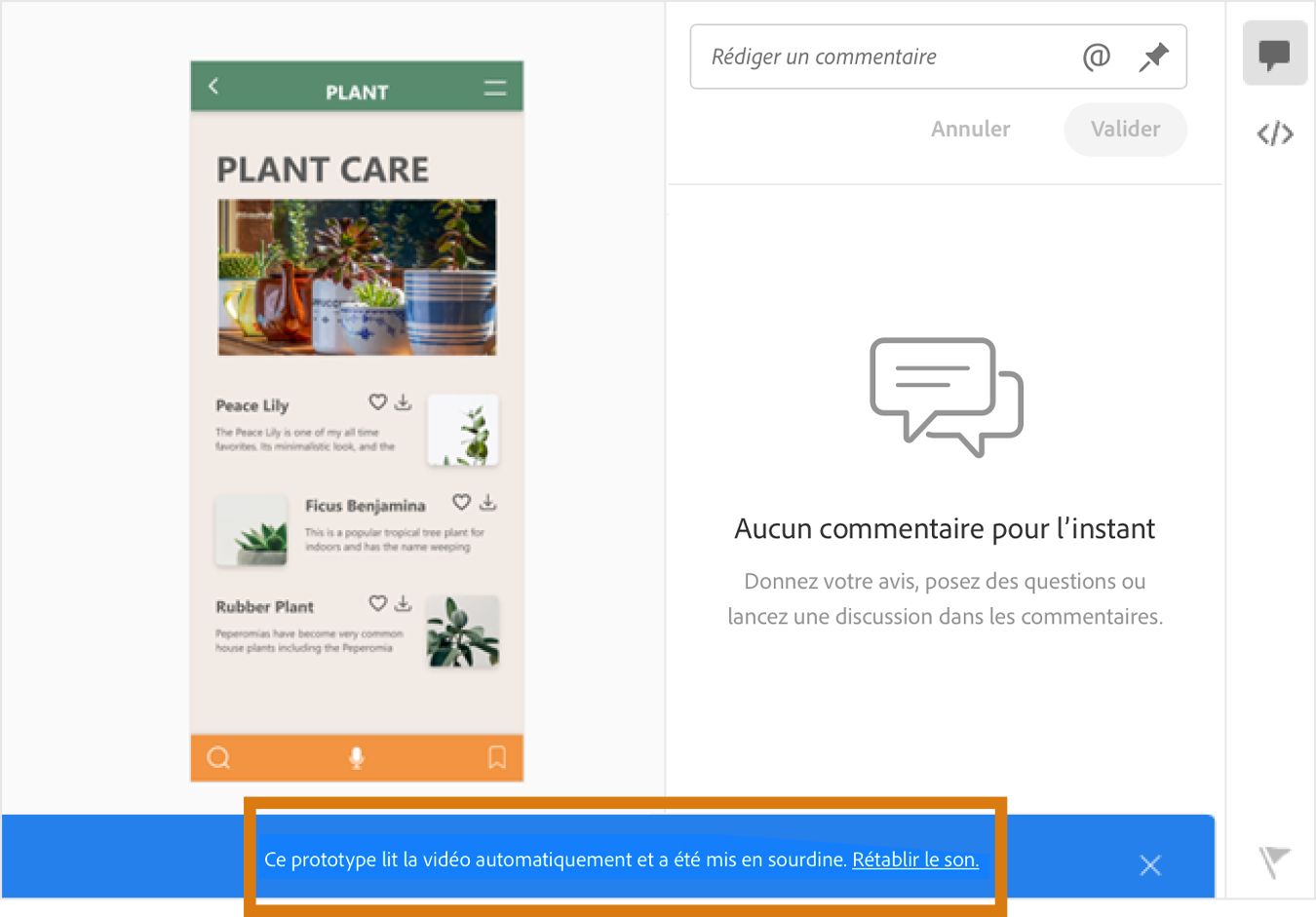Click the Rédiger un commentaire input field
Viewport: 1316px width, 917px height.
(x=877, y=57)
